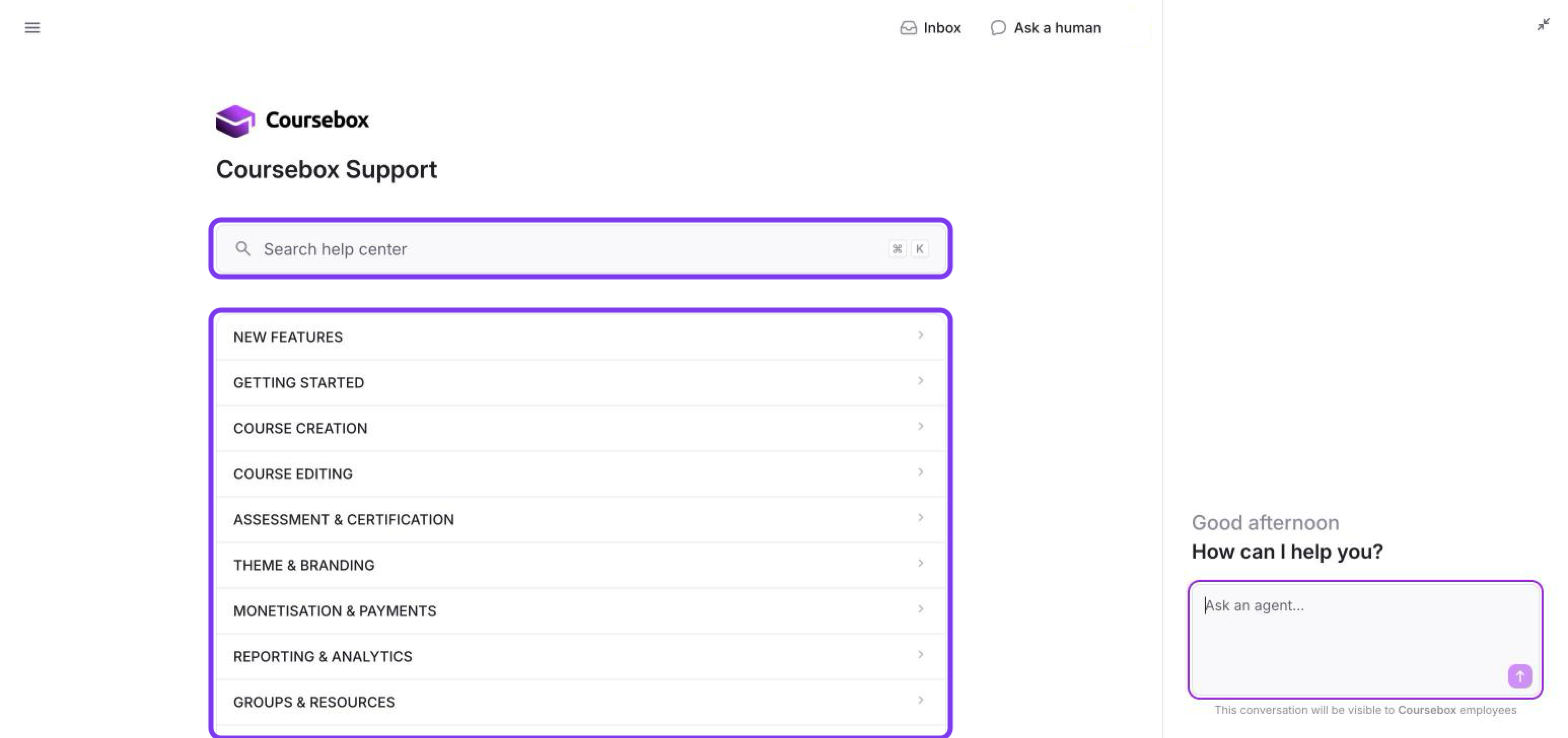1568x738 pixels.
Task: Open the ASSESSMENT & CERTIFICATION category
Action: [x=580, y=520]
